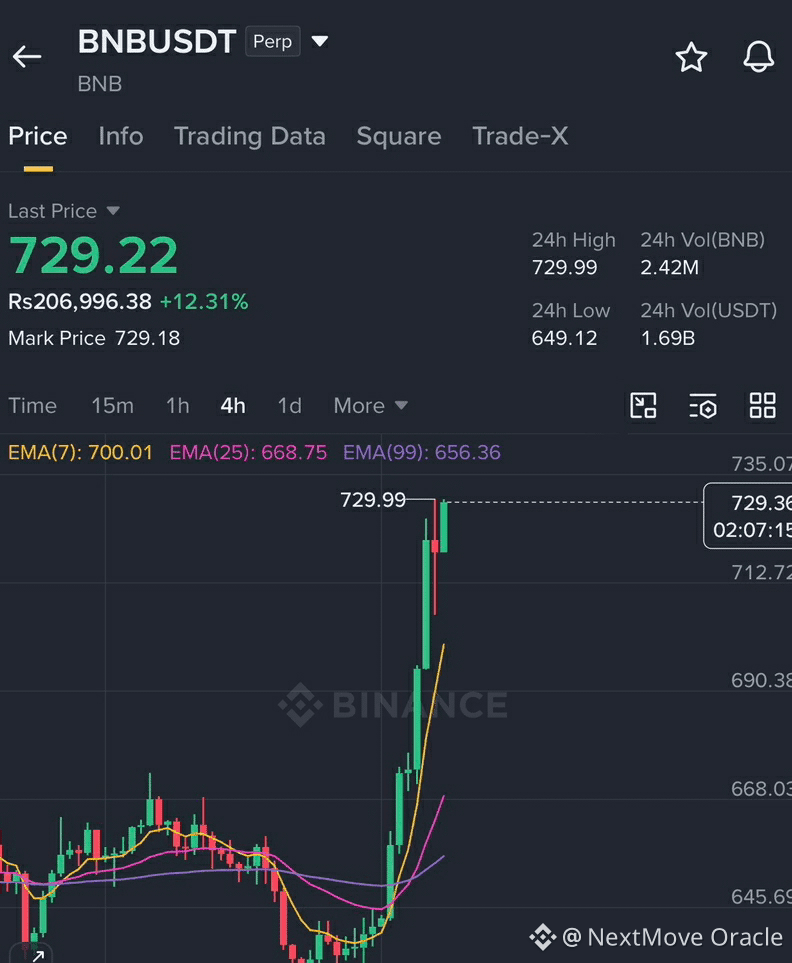Tap the EMA(99): 656.36 indicator label
Image resolution: width=792 pixels, height=963 pixels.
click(x=422, y=453)
